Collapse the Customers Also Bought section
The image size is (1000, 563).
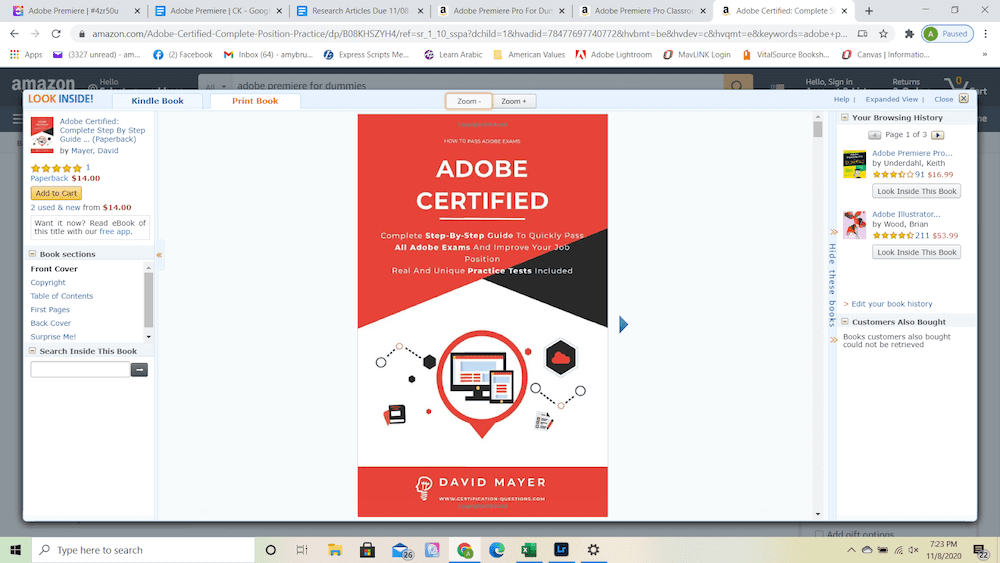point(845,322)
